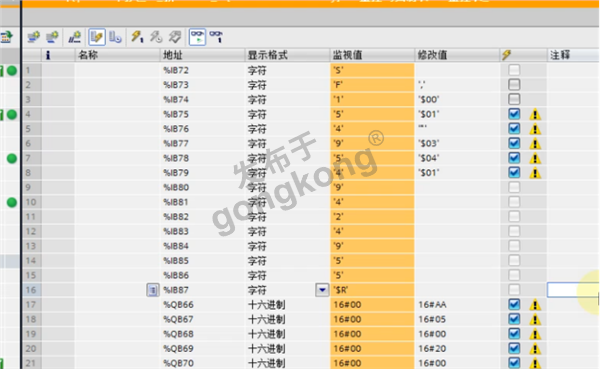This screenshot has width=600, height=369.
Task: Click the insert row toolbar icon
Action: coord(34,37)
